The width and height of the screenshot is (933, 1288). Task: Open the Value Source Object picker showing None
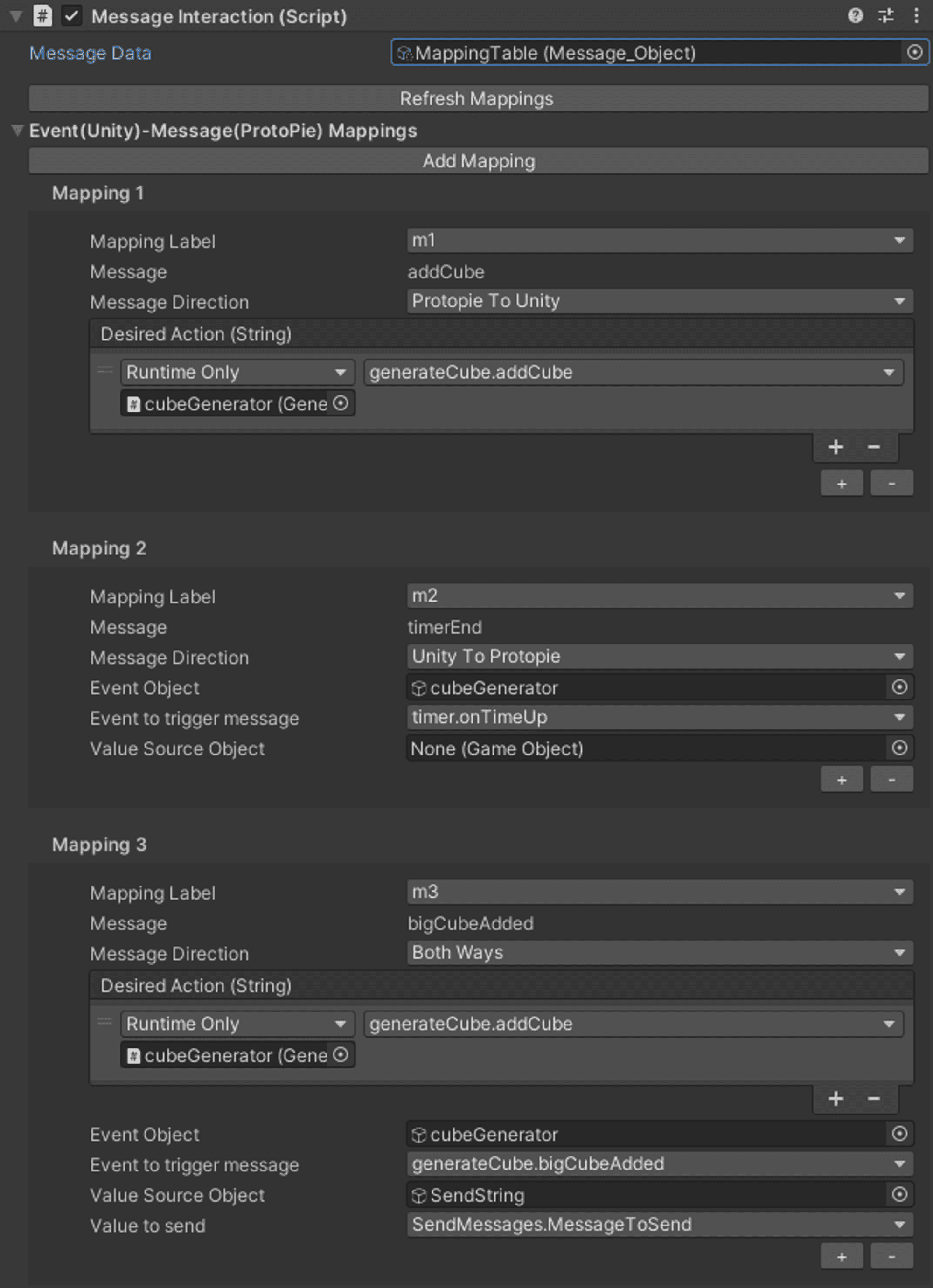click(x=899, y=748)
